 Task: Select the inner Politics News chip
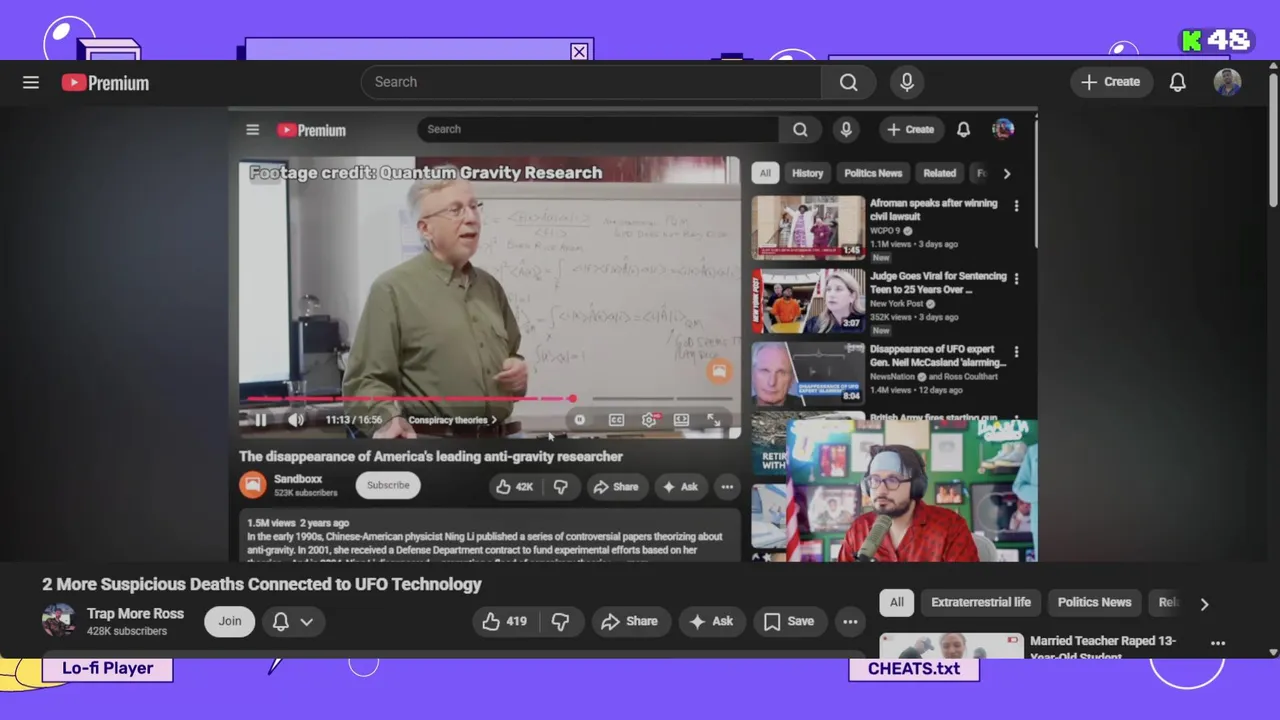[873, 173]
